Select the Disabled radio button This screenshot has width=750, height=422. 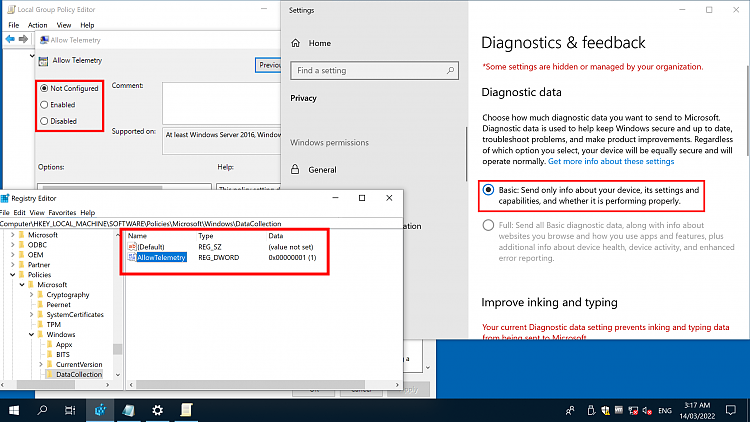[44, 121]
